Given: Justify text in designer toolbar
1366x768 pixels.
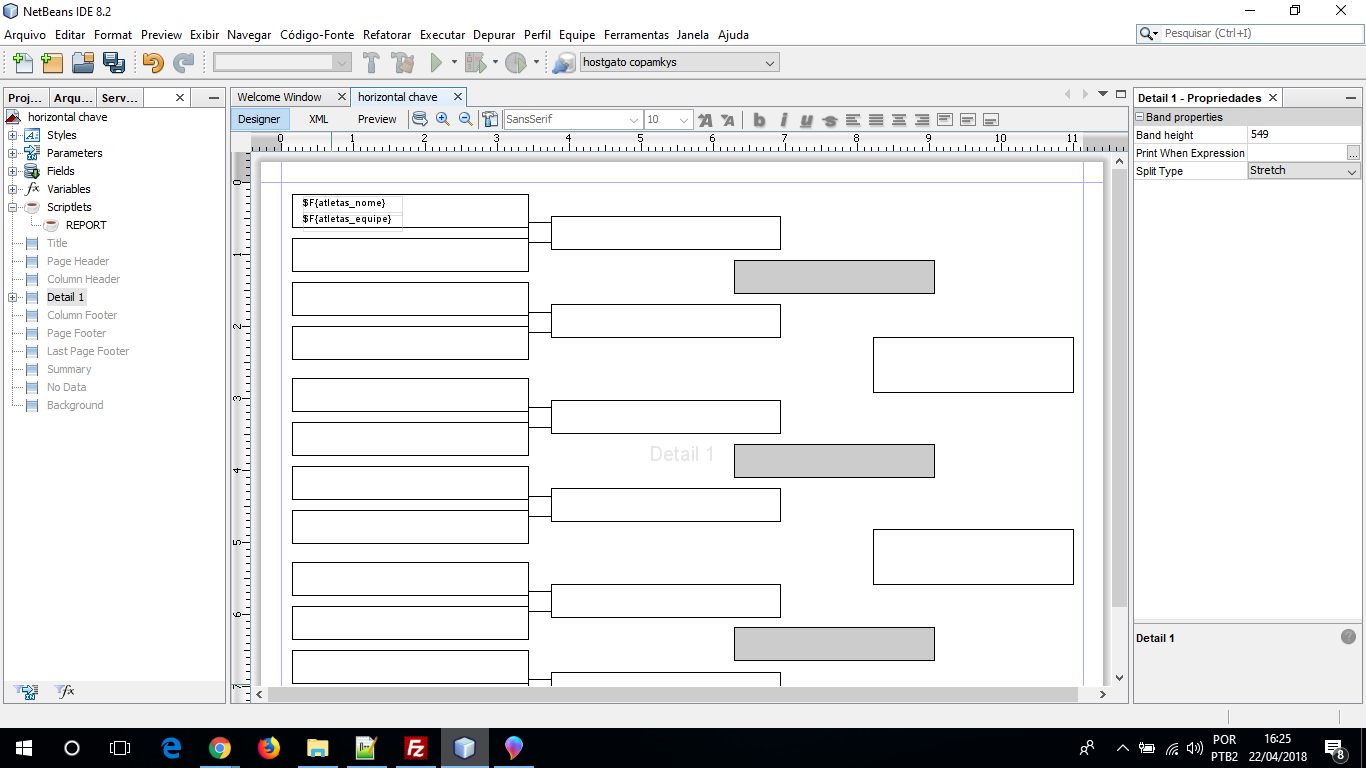Looking at the screenshot, I should click(876, 120).
